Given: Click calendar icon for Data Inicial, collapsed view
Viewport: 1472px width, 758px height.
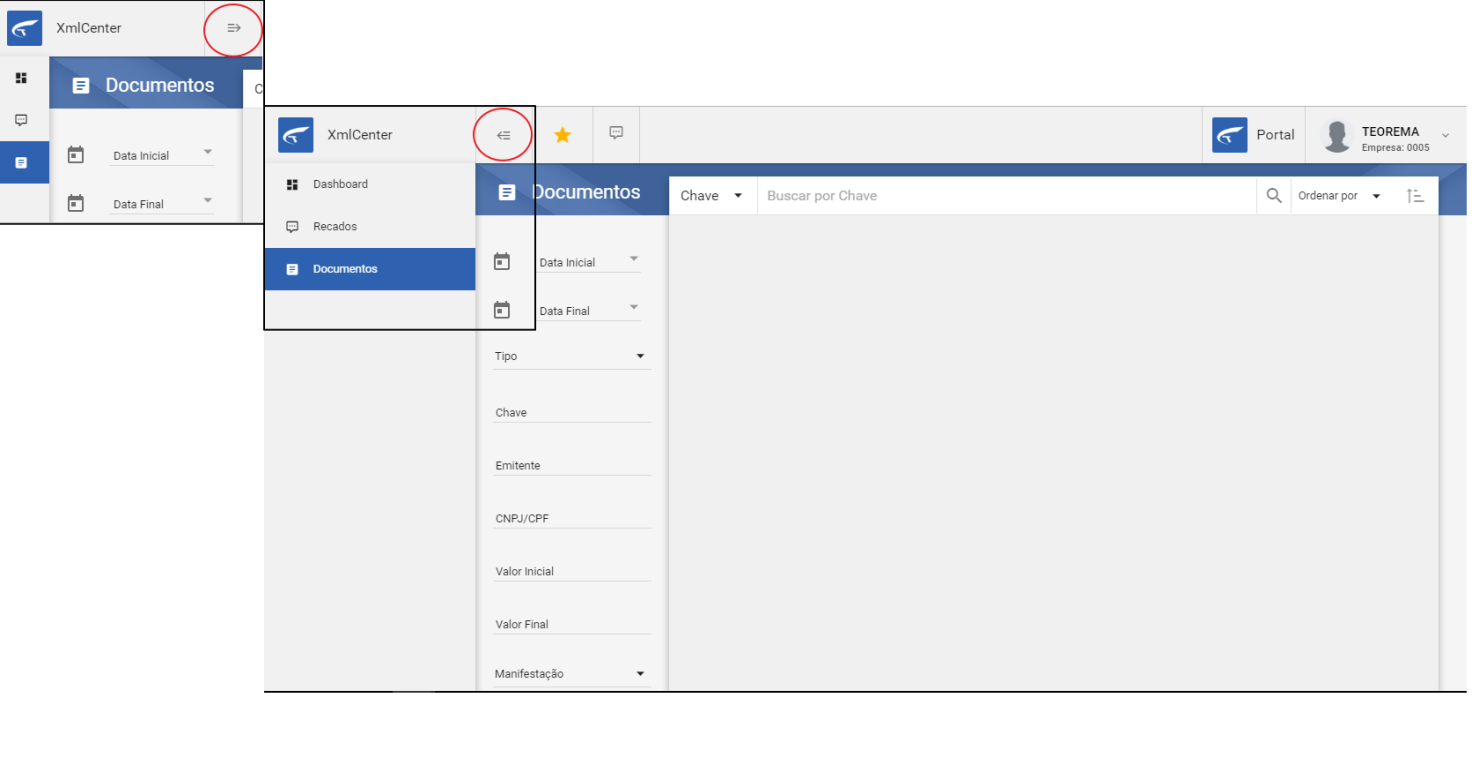Looking at the screenshot, I should pos(75,155).
